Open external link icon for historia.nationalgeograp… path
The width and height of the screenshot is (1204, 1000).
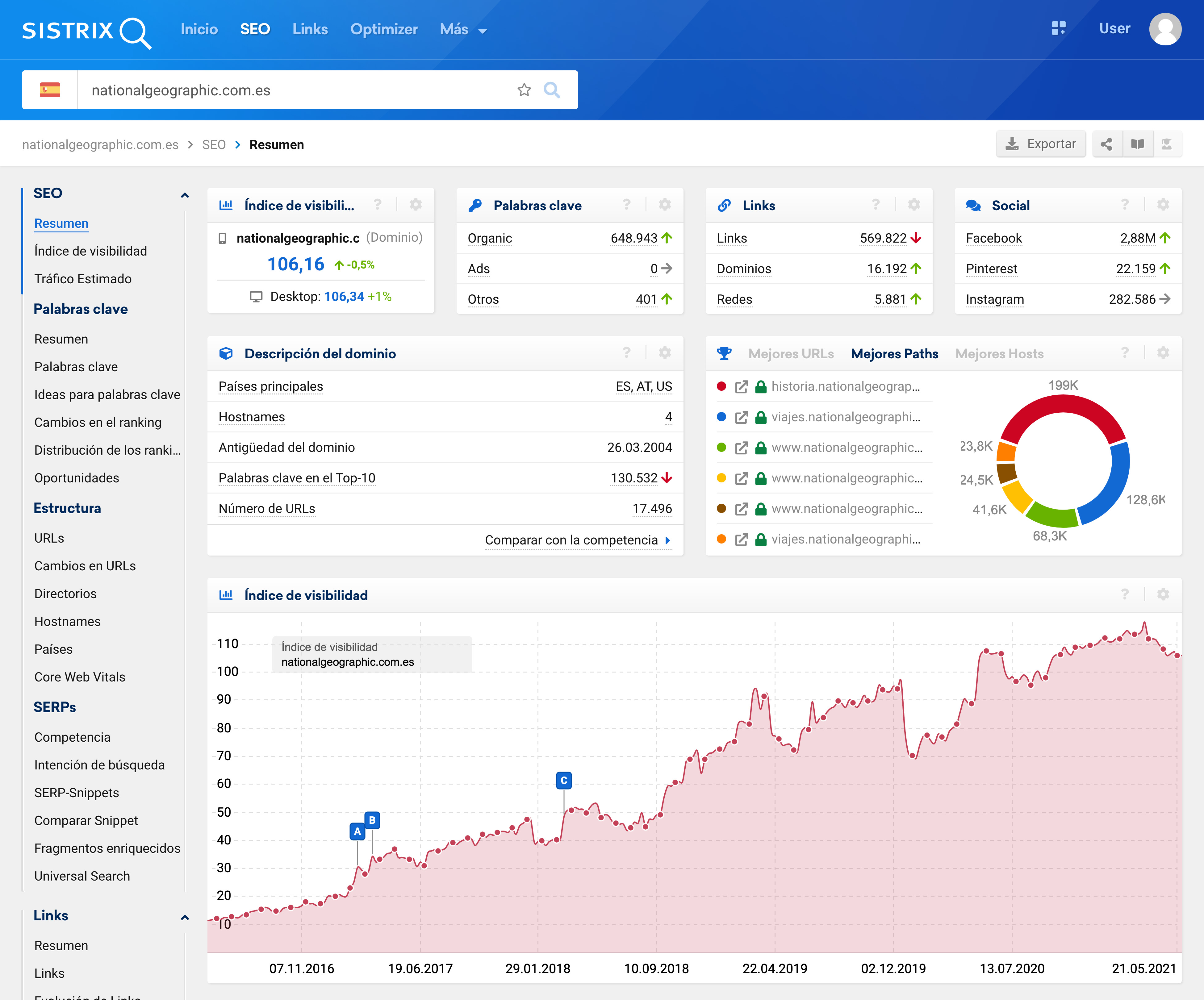741,387
